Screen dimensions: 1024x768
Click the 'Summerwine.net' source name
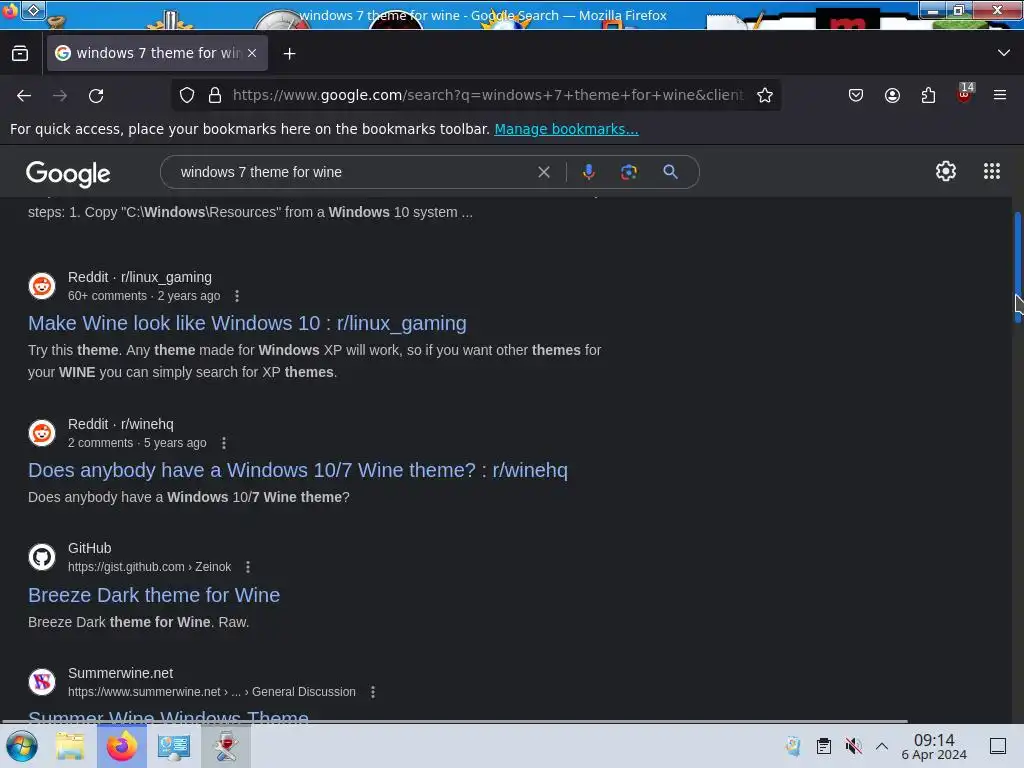pos(120,673)
